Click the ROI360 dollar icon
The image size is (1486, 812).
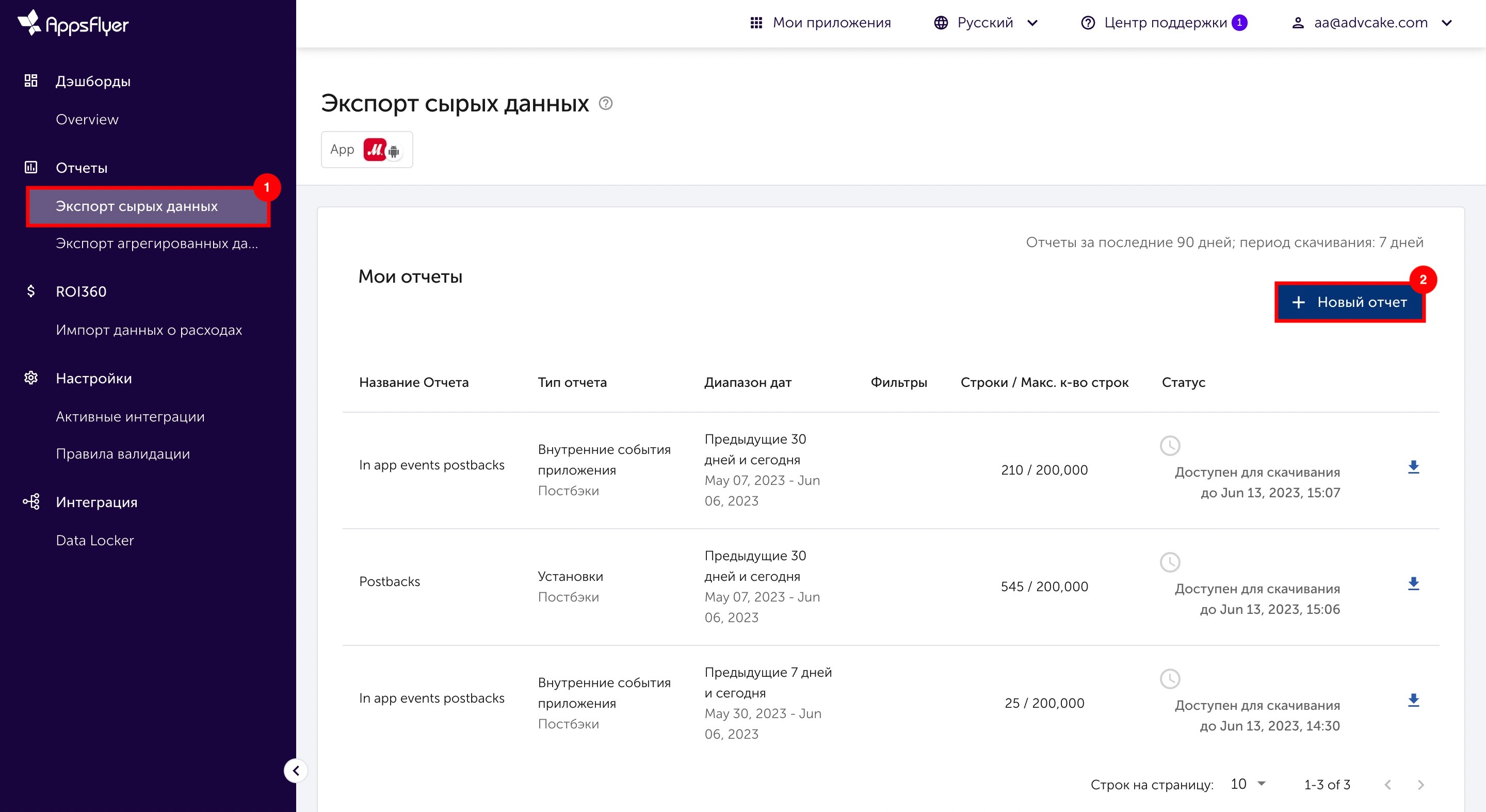tap(30, 291)
